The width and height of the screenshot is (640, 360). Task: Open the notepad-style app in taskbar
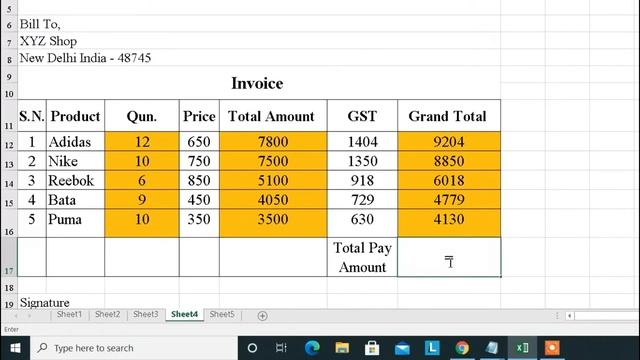[492, 348]
